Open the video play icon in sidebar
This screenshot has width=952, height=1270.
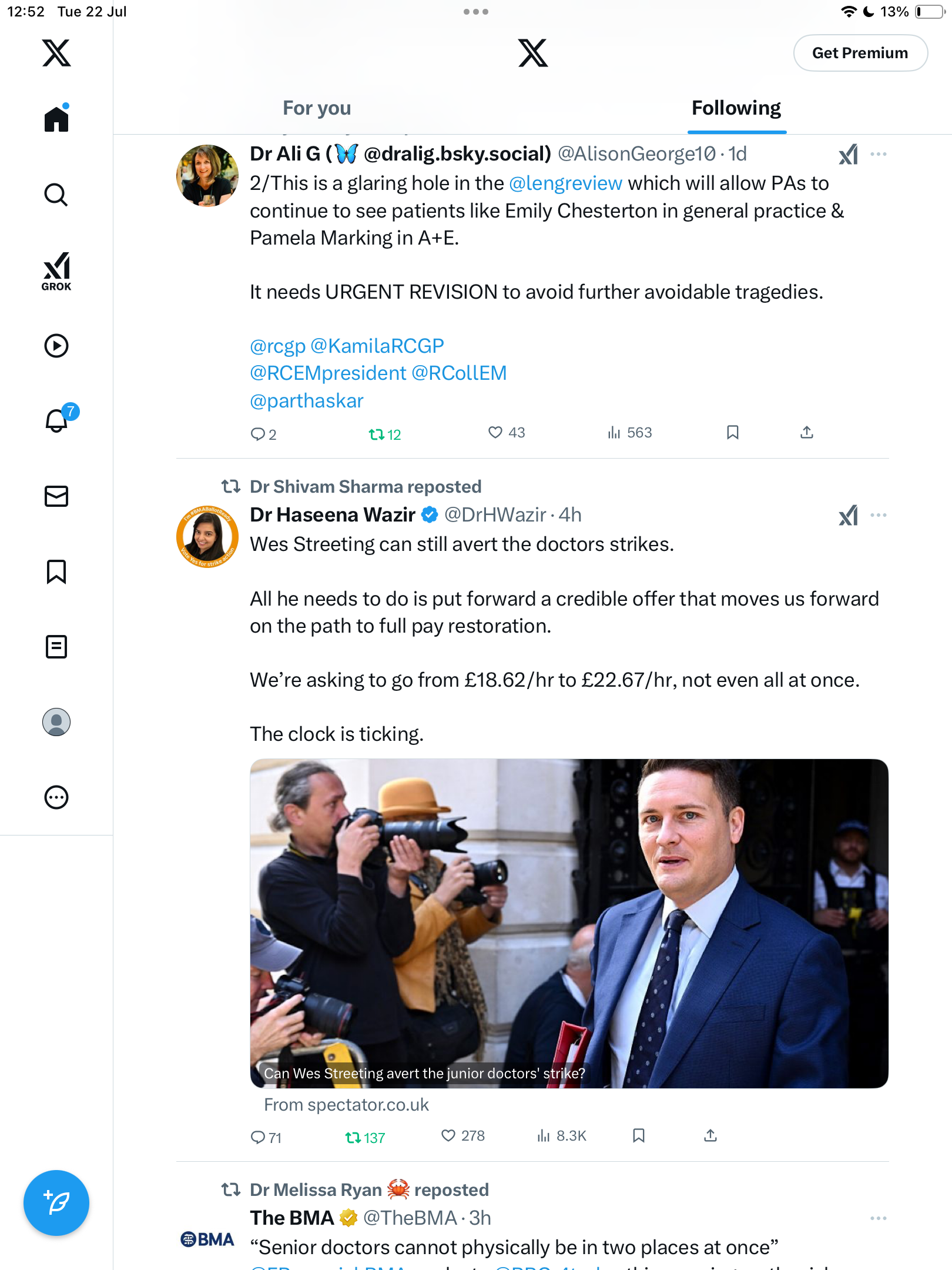pyautogui.click(x=56, y=346)
